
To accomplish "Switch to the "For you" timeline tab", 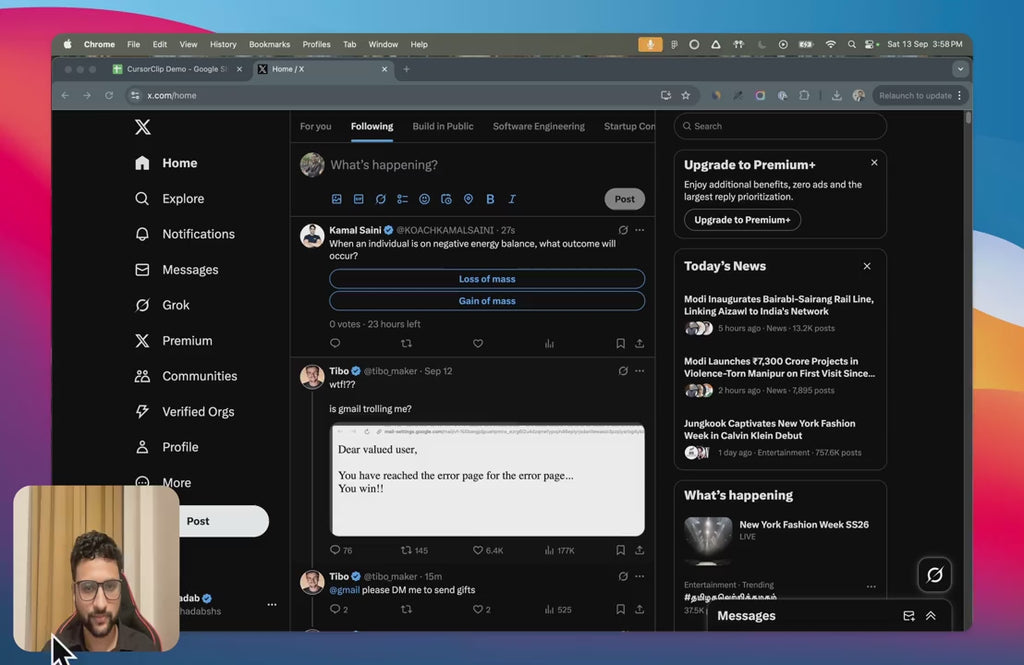I will [x=315, y=126].
